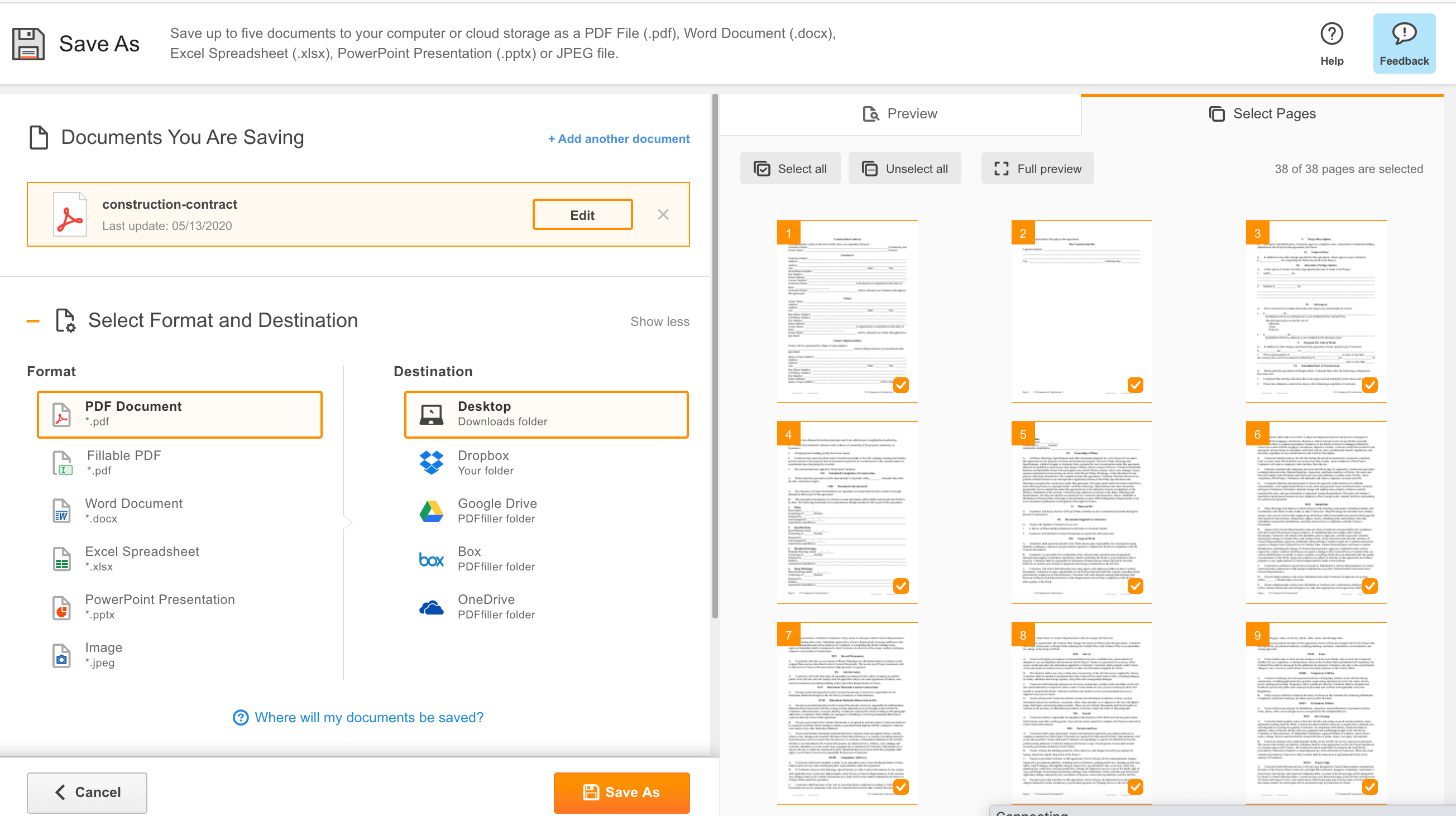Click the Help question mark icon
1456x816 pixels.
(1331, 34)
